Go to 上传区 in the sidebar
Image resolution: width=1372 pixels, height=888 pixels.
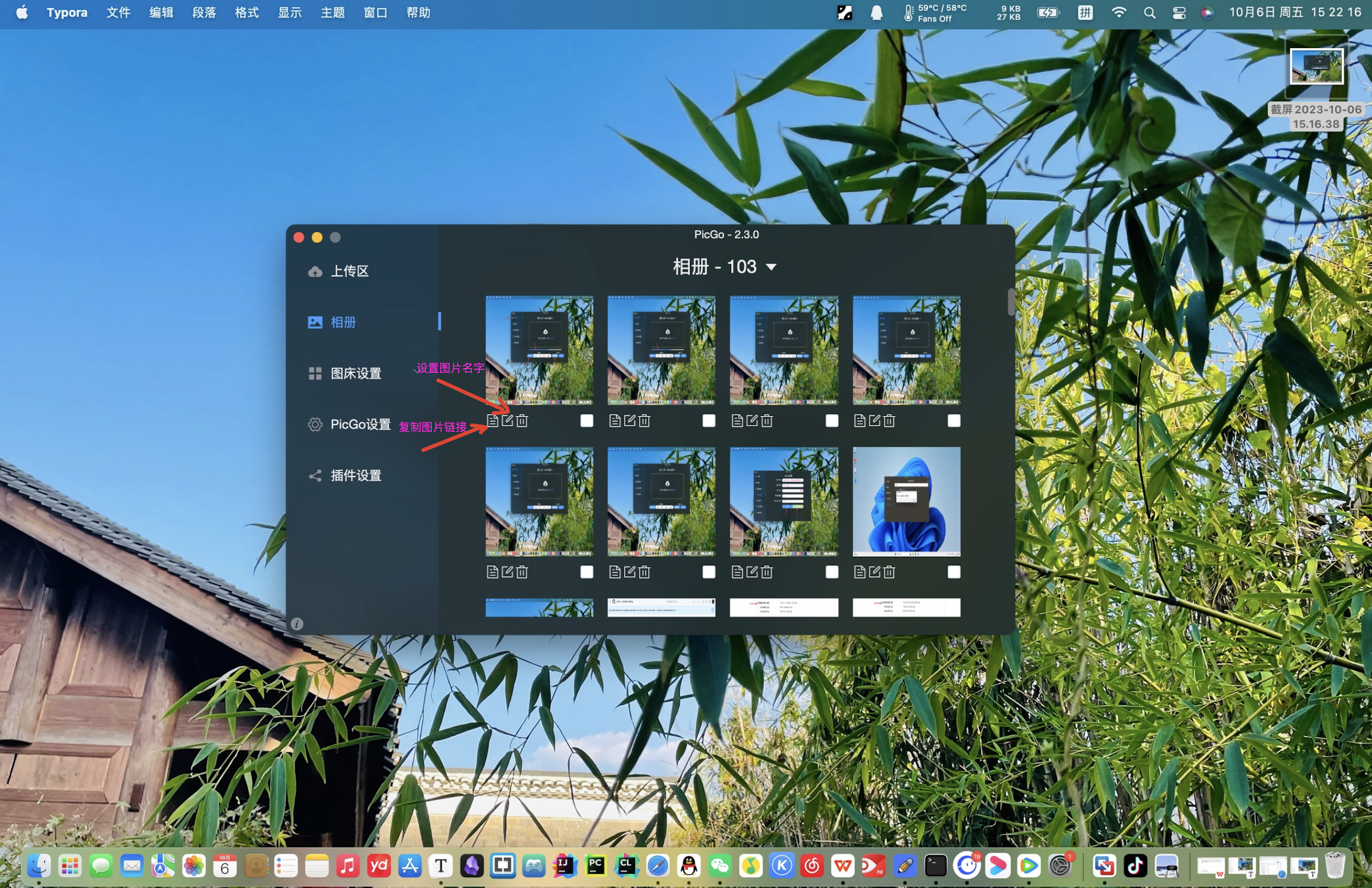[349, 271]
